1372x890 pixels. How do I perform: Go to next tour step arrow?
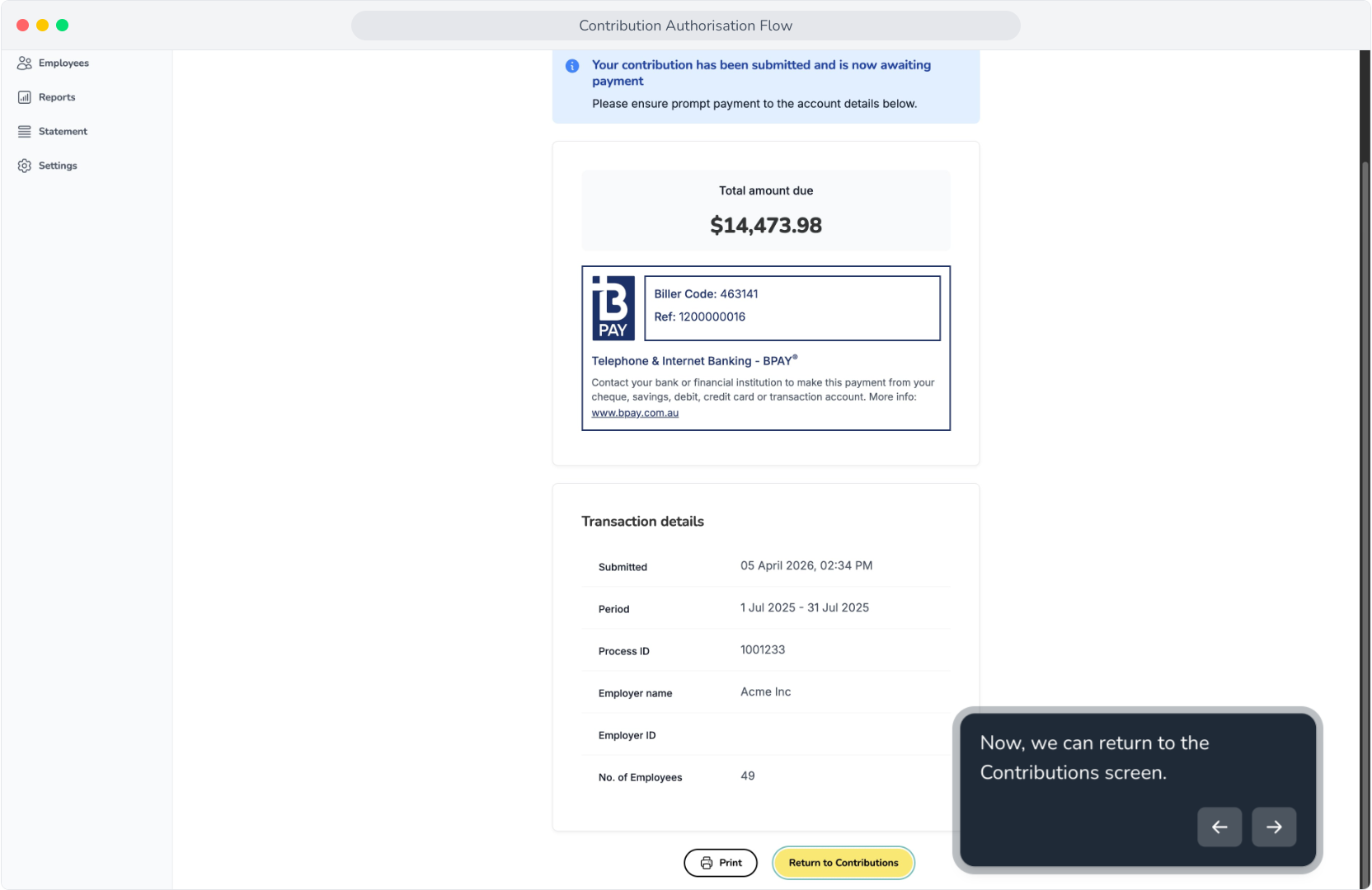click(x=1274, y=827)
